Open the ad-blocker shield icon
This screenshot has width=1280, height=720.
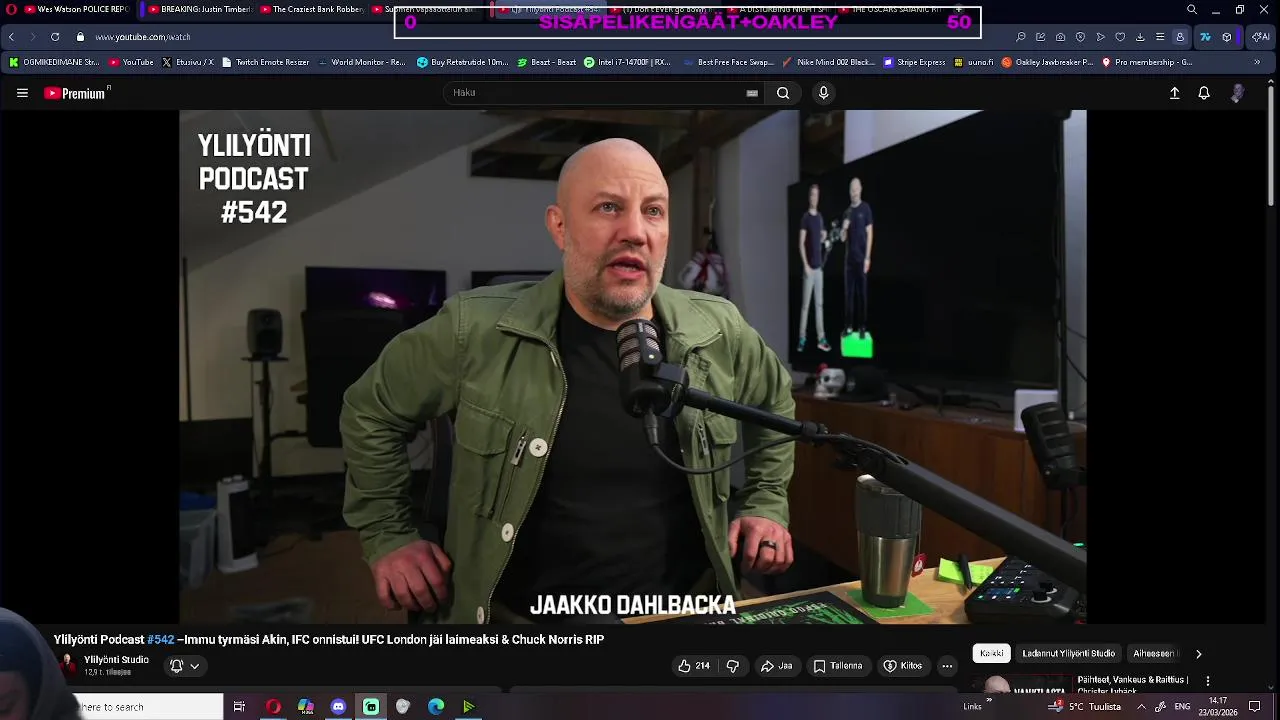[1080, 37]
